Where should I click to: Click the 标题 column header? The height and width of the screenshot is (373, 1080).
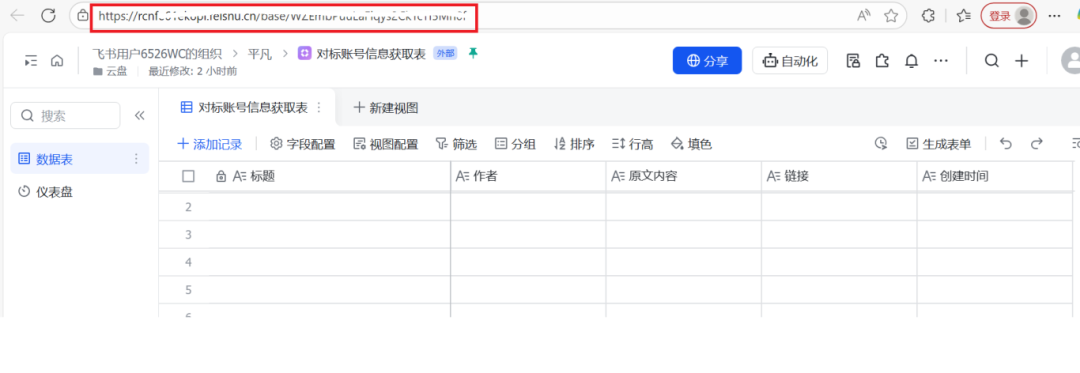tap(330, 176)
